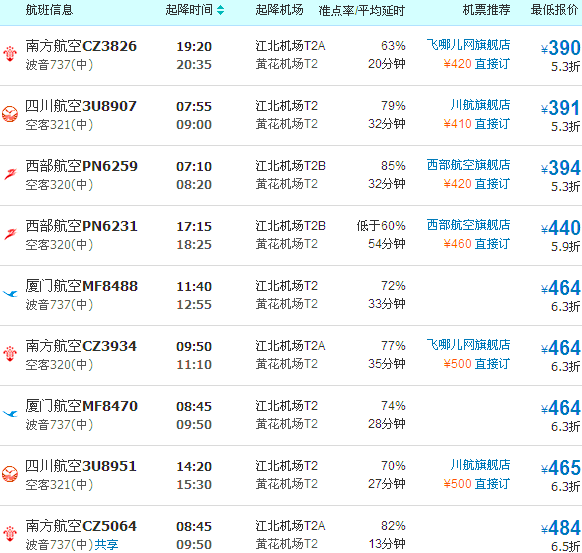
Task: Click the 起降机场 column header
Action: click(279, 10)
